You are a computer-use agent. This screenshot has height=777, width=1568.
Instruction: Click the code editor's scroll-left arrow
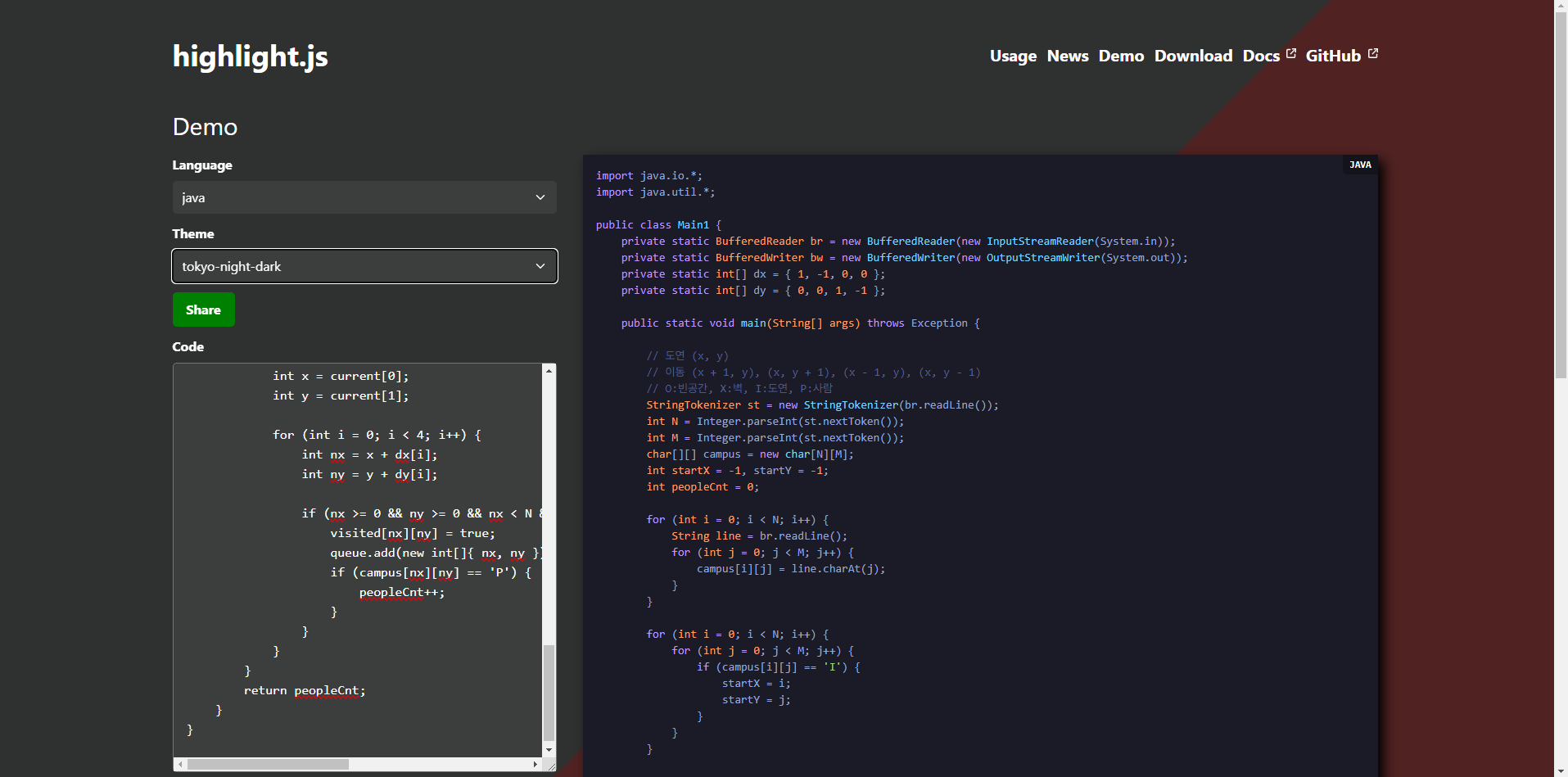tap(180, 764)
